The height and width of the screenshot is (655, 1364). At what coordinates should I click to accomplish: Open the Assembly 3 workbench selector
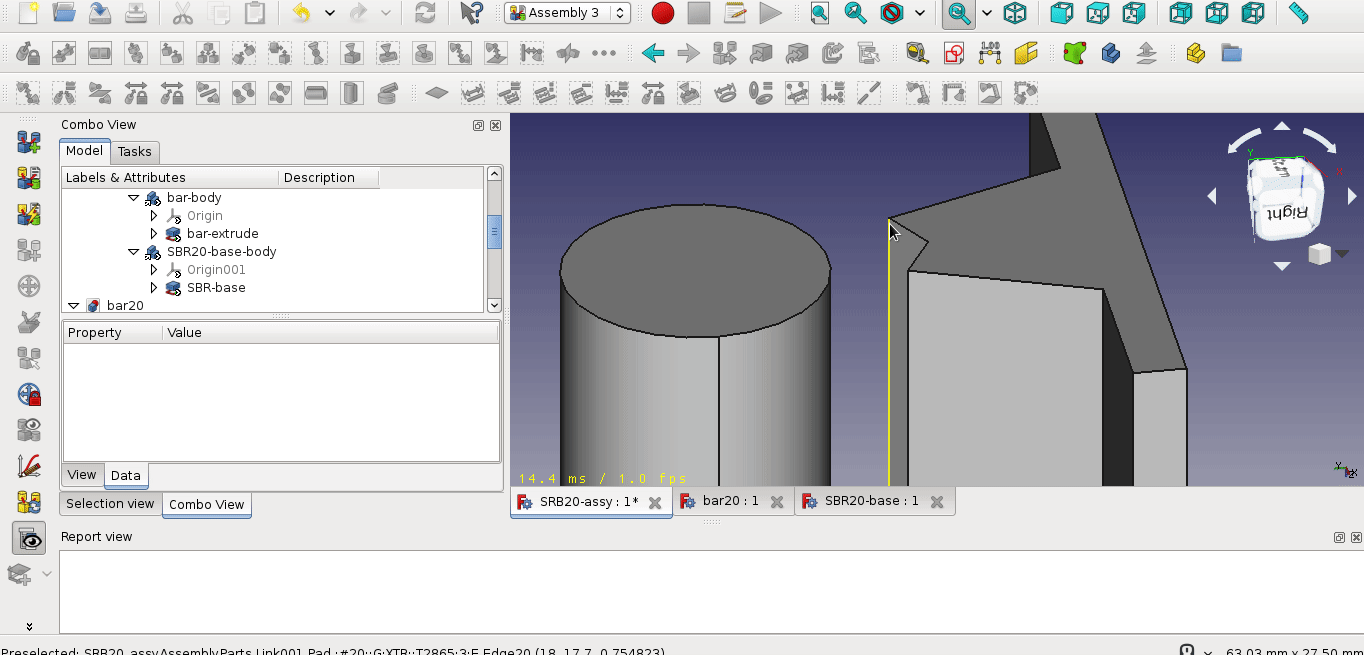pos(567,13)
